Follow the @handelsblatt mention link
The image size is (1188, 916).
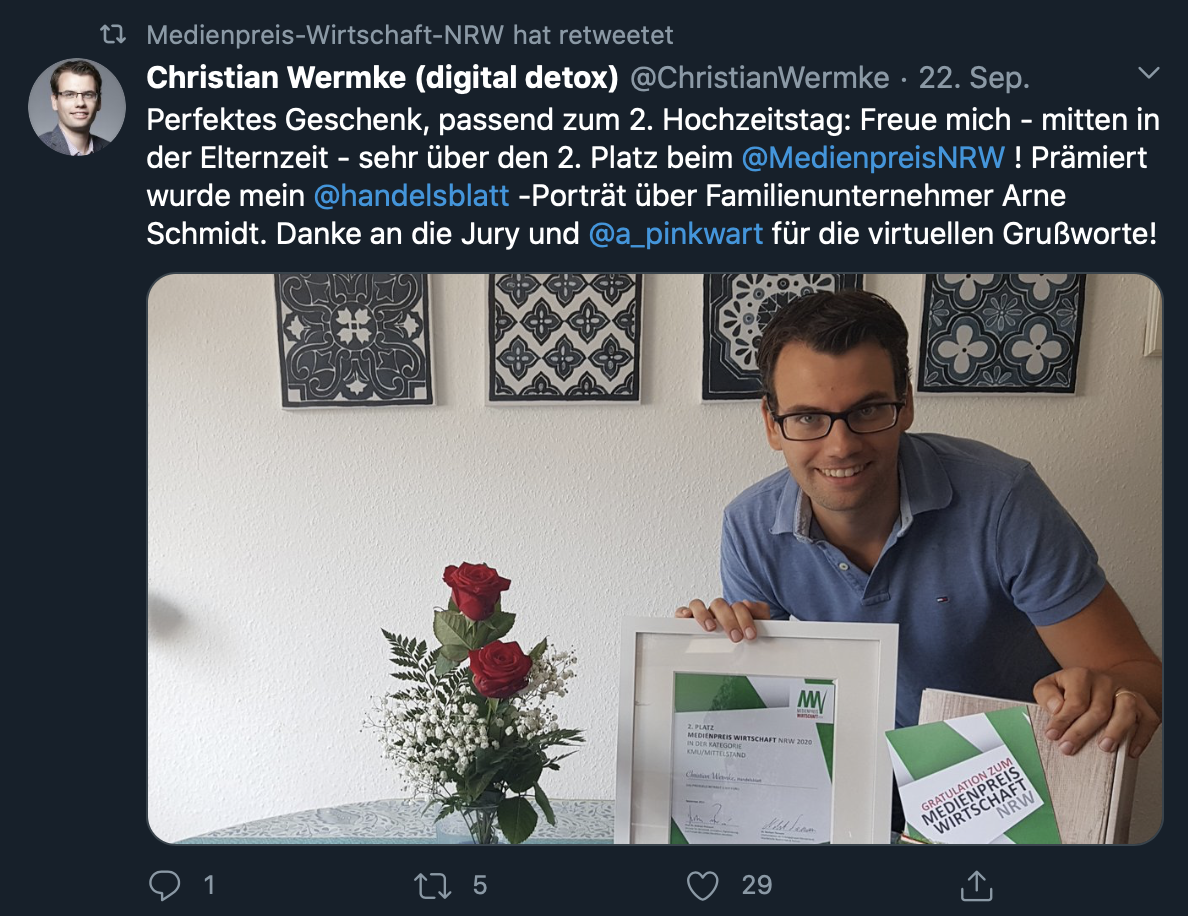pyautogui.click(x=411, y=195)
